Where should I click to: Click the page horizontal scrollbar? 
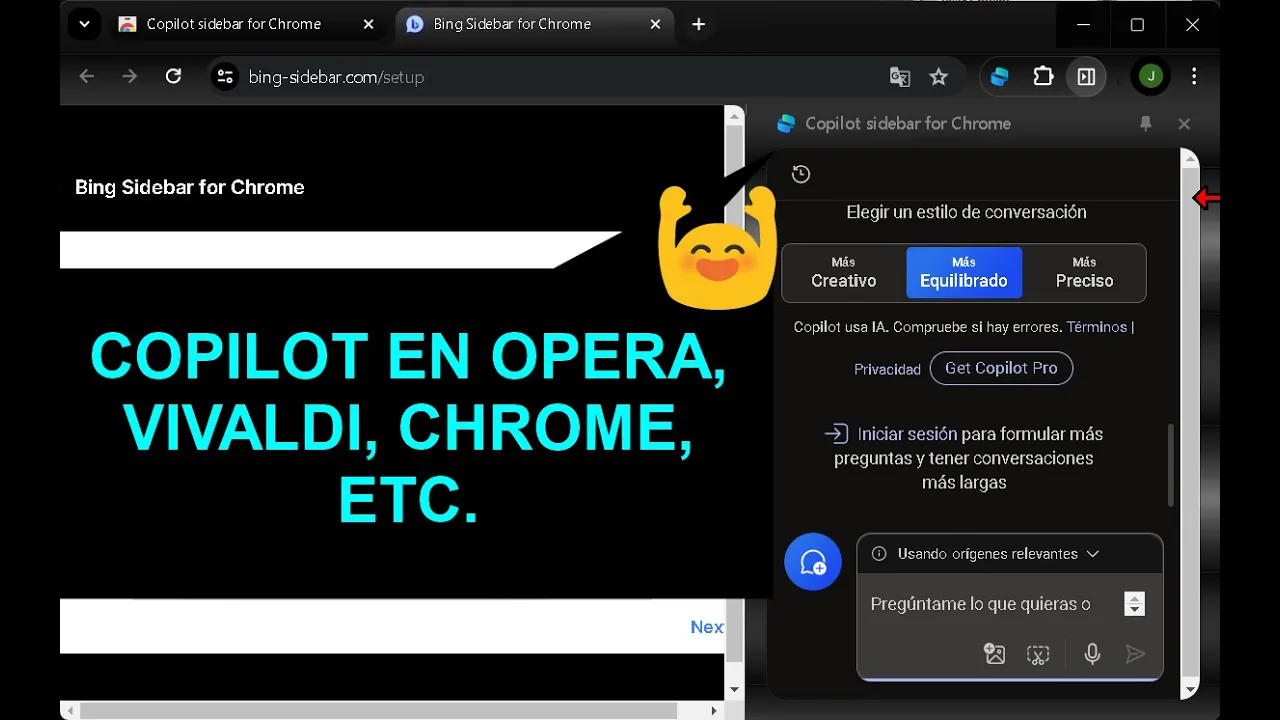378,711
